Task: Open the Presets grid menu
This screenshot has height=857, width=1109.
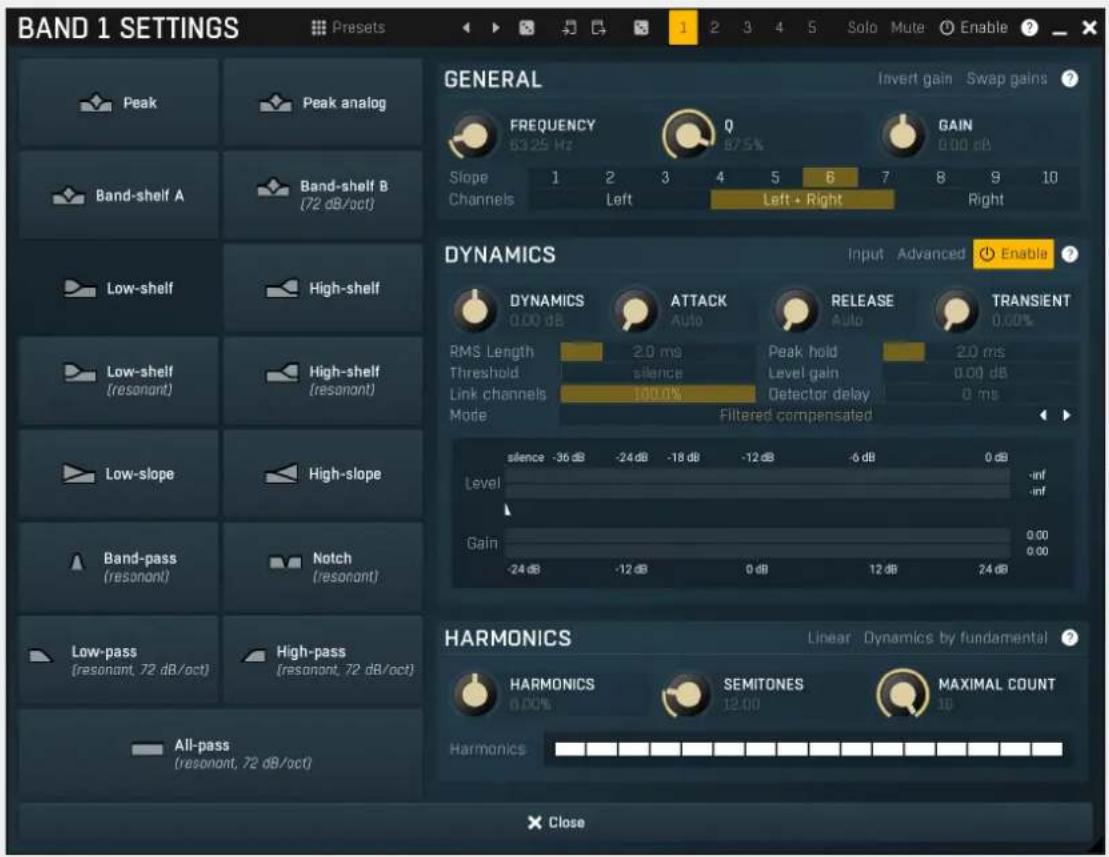Action: coord(348,28)
